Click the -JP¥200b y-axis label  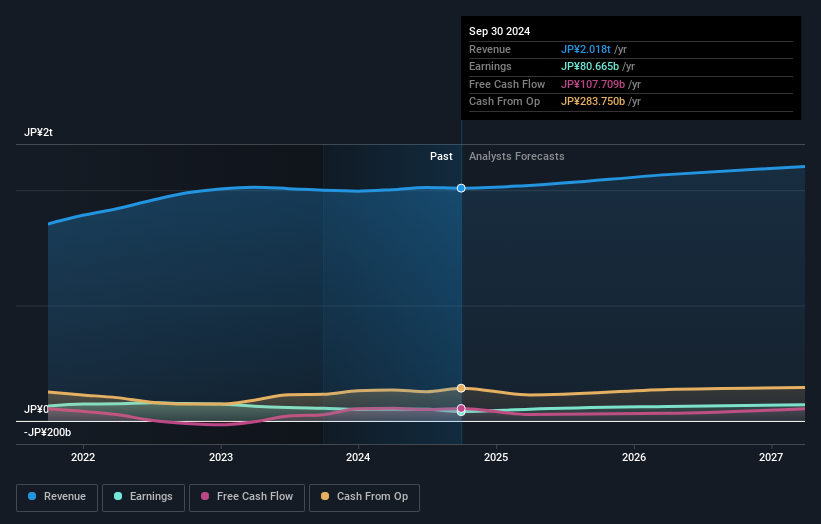tap(47, 432)
